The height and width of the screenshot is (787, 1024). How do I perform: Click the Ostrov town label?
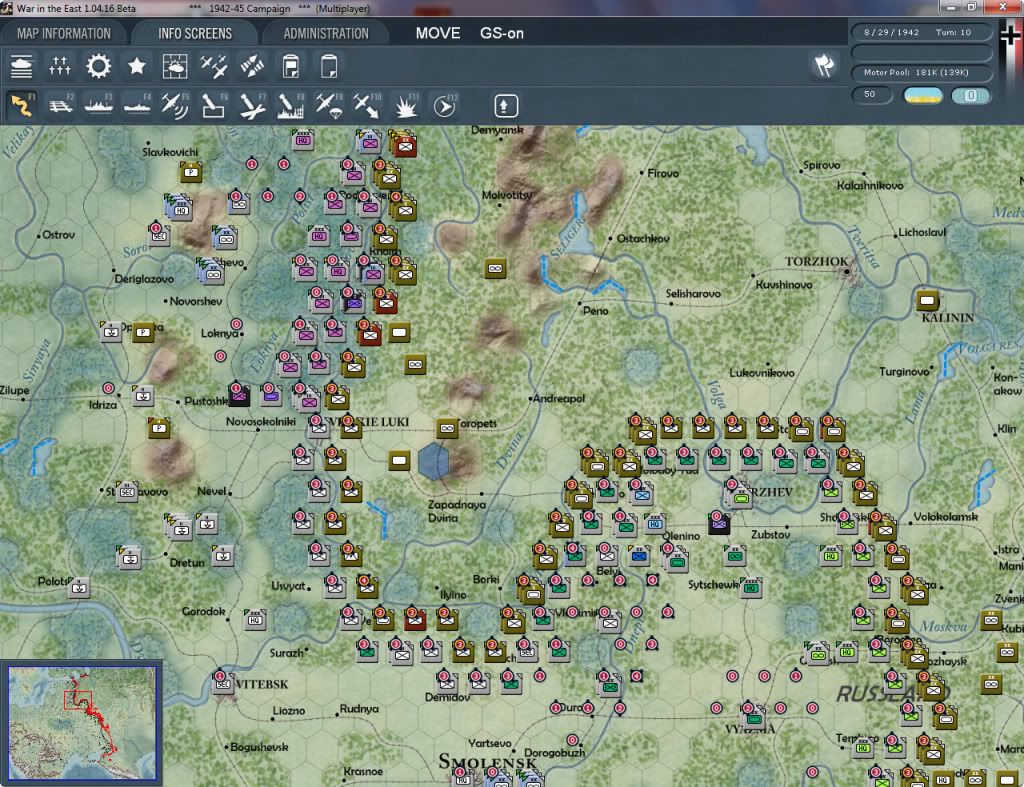click(x=58, y=234)
